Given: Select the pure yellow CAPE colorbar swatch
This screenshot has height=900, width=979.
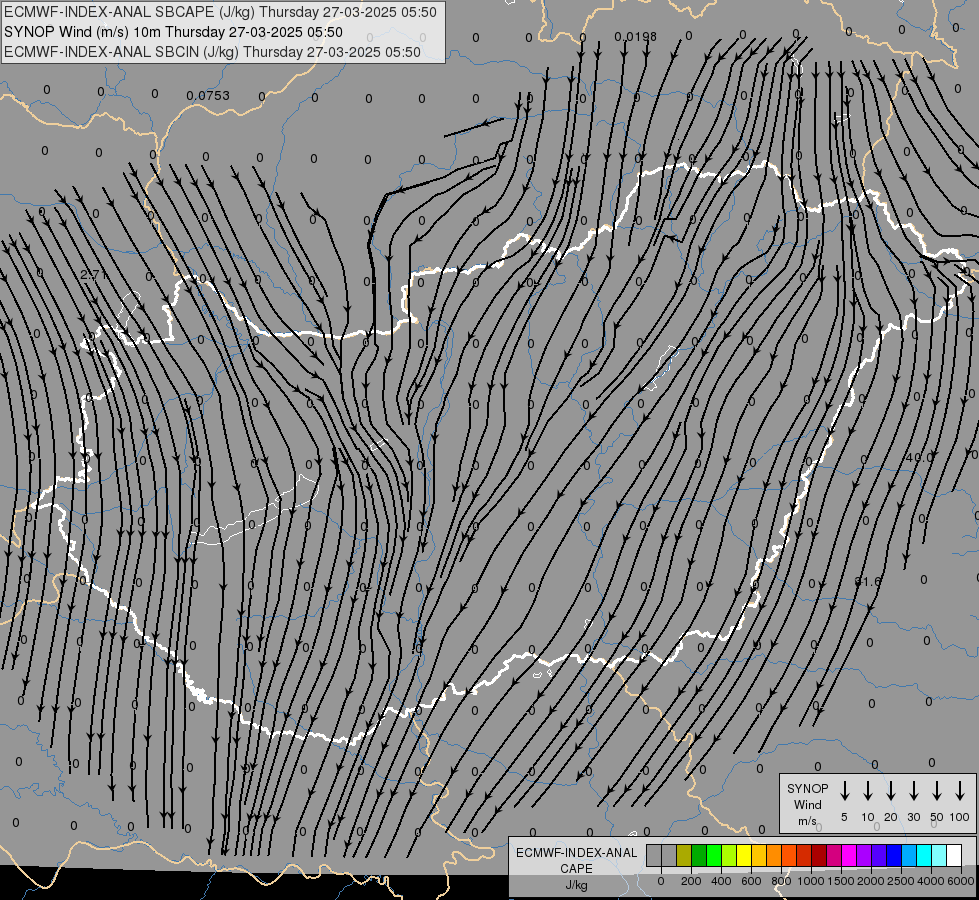Looking at the screenshot, I should pos(744,855).
